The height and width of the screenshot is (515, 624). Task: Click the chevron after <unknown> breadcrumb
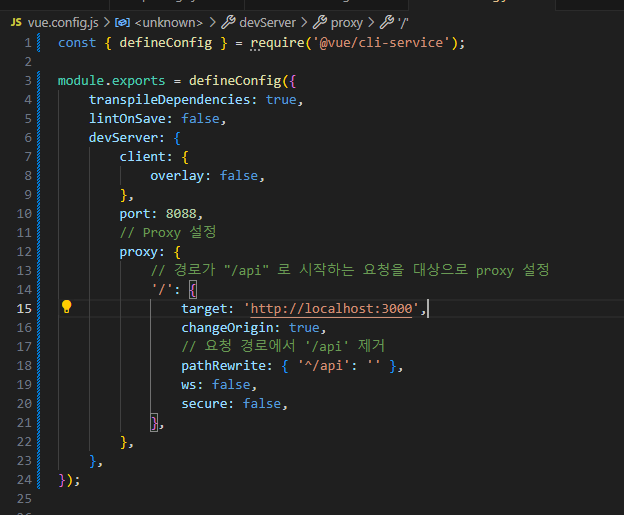click(x=213, y=23)
